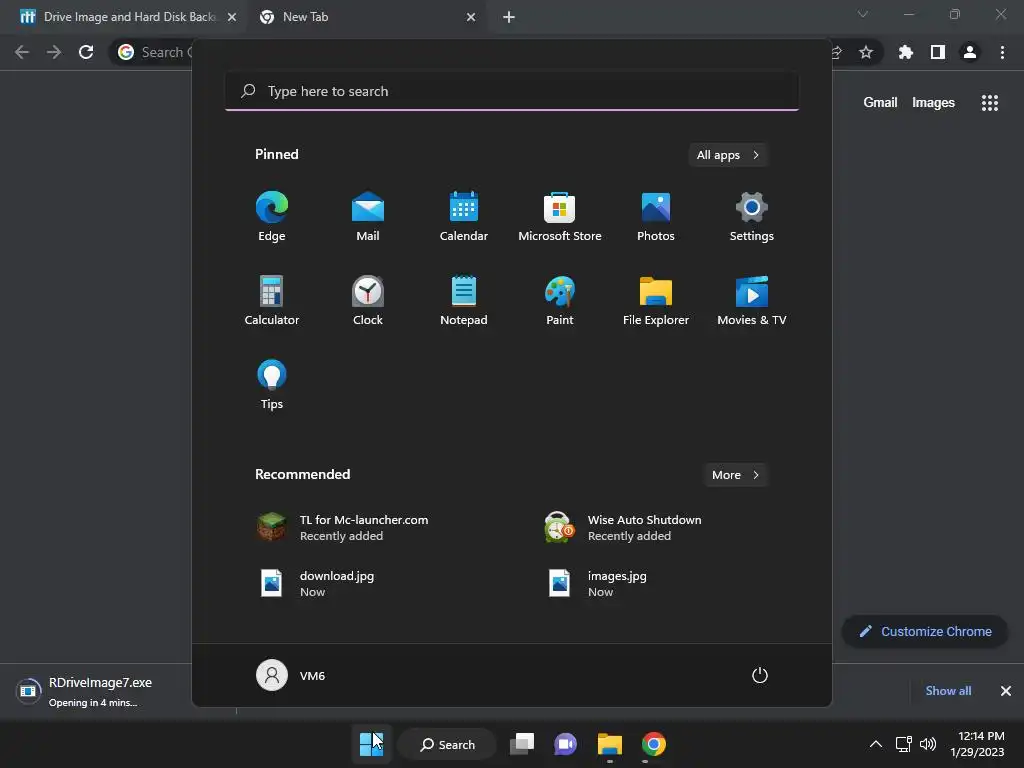Image resolution: width=1024 pixels, height=768 pixels.
Task: Open the Chrome tab search dropdown
Action: [863, 14]
